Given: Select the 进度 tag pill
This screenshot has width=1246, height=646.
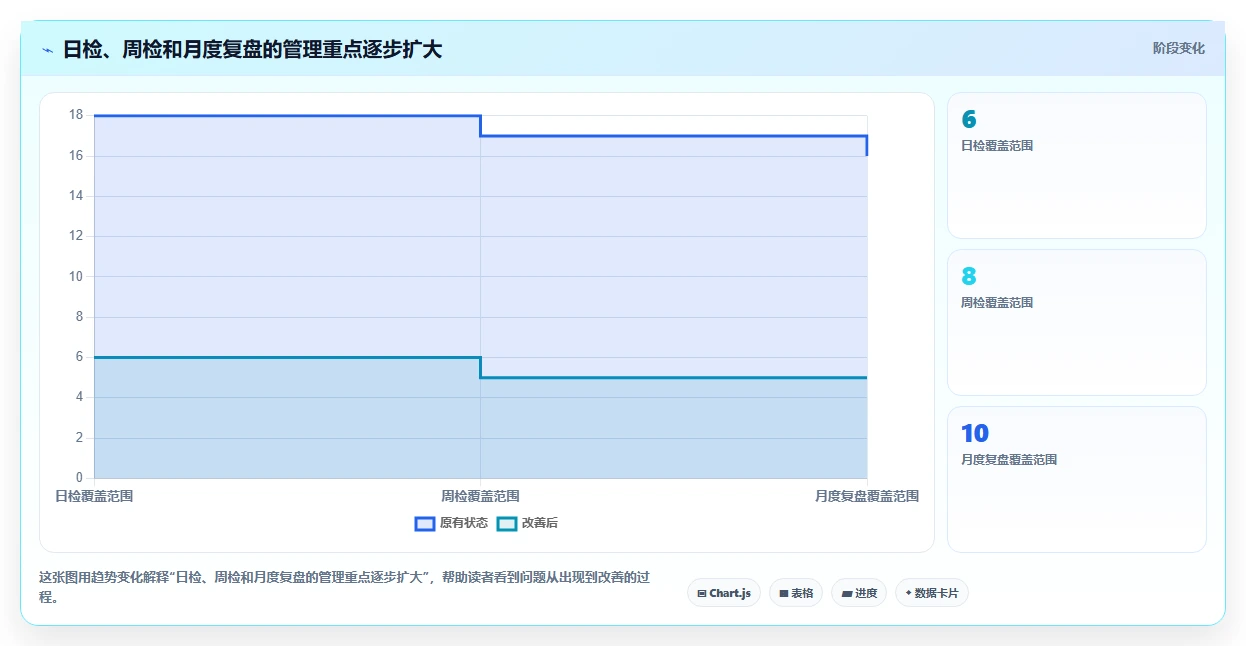Looking at the screenshot, I should (x=859, y=593).
